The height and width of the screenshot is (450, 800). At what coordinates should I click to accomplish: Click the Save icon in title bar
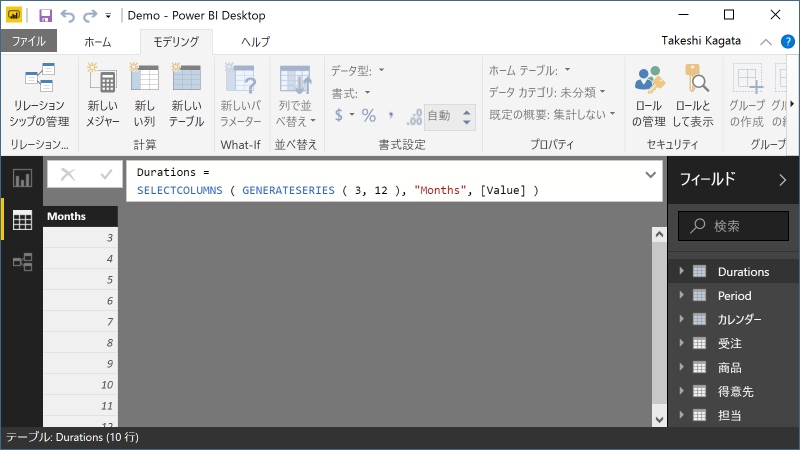pos(45,15)
